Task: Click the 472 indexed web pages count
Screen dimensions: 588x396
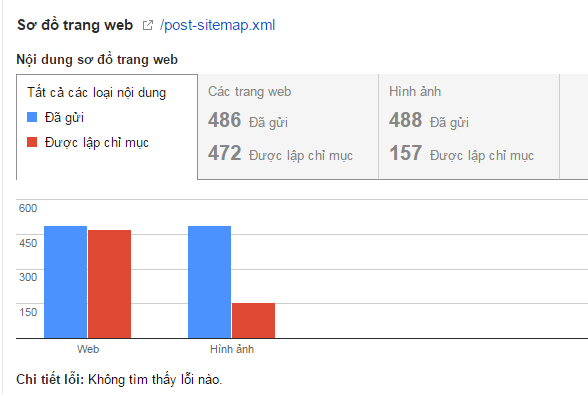Action: click(280, 153)
